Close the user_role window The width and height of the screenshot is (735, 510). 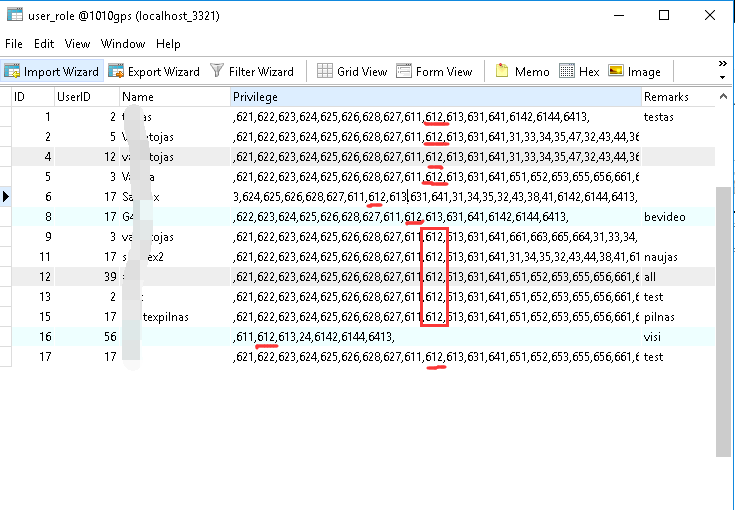pyautogui.click(x=710, y=15)
